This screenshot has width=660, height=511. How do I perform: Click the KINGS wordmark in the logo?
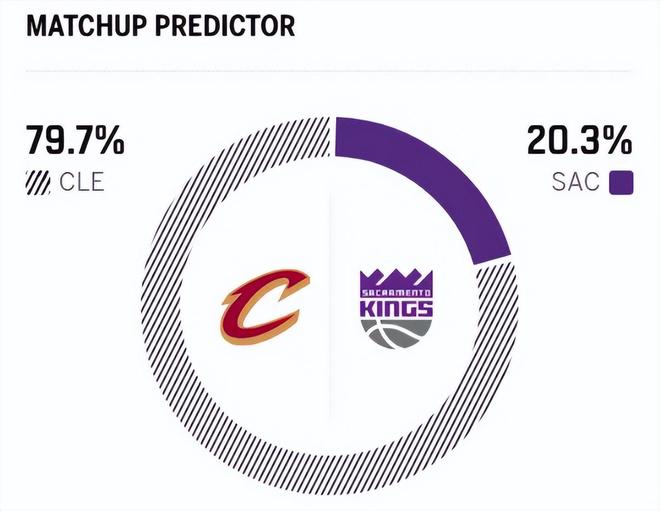point(396,308)
